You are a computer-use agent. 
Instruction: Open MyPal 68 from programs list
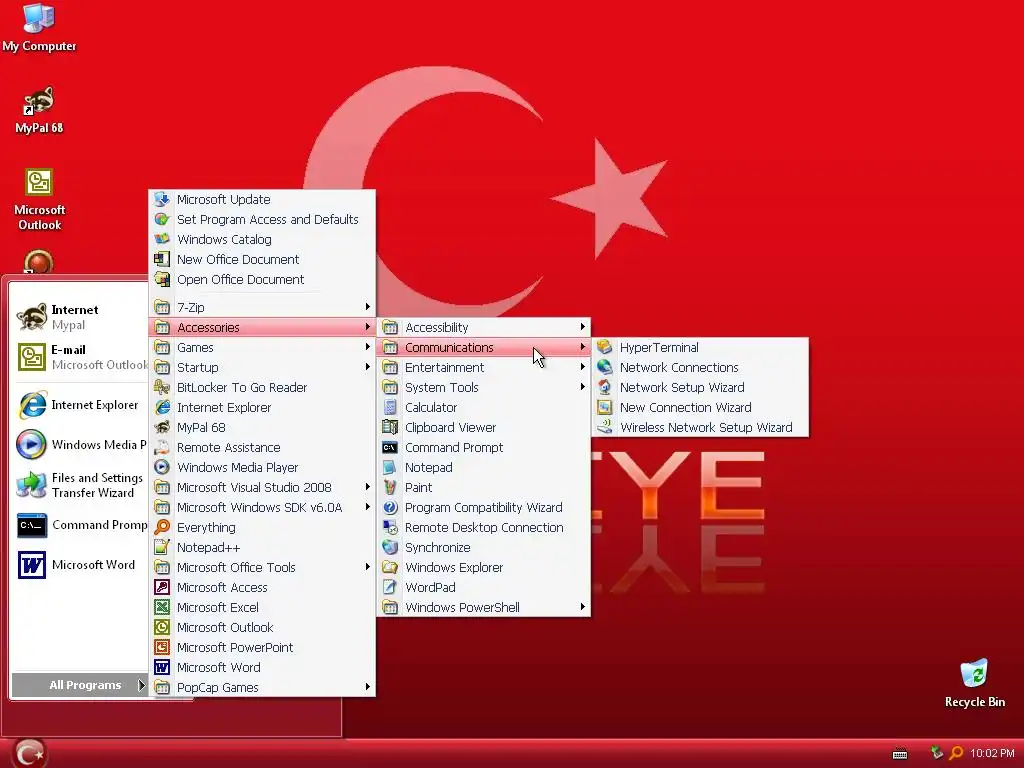(263, 428)
